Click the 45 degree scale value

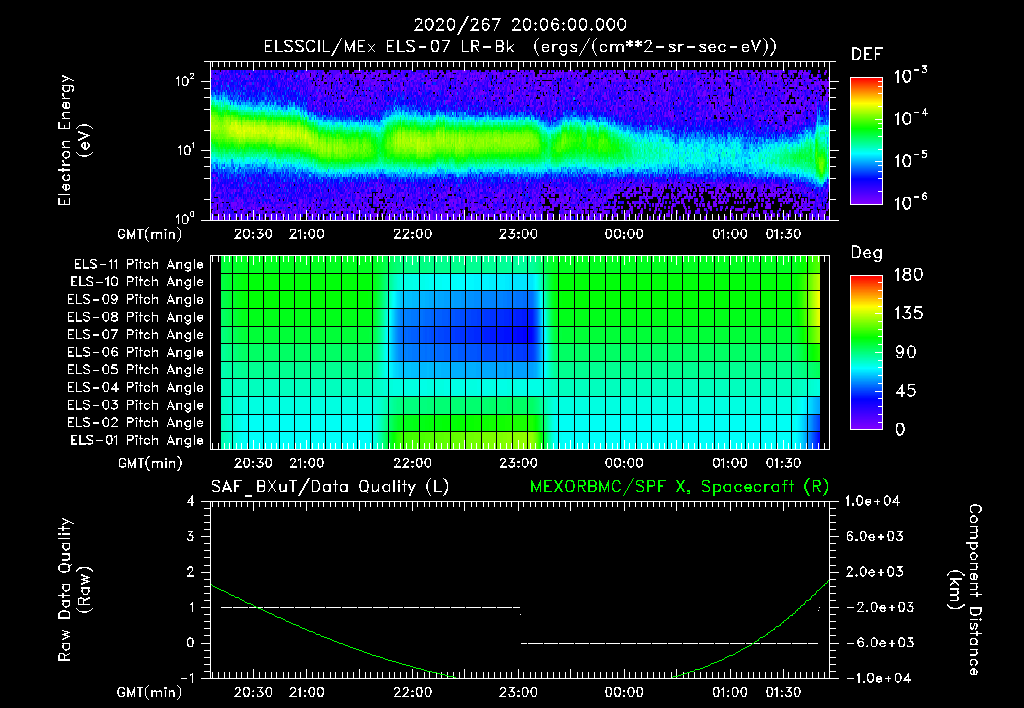(906, 391)
